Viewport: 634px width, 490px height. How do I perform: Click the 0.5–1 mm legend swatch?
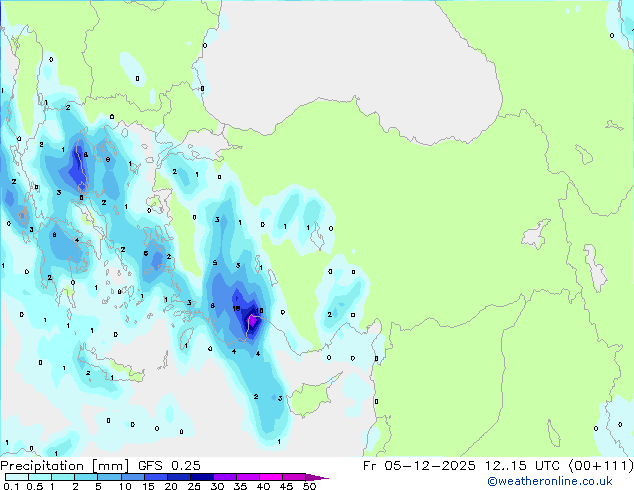[40, 477]
